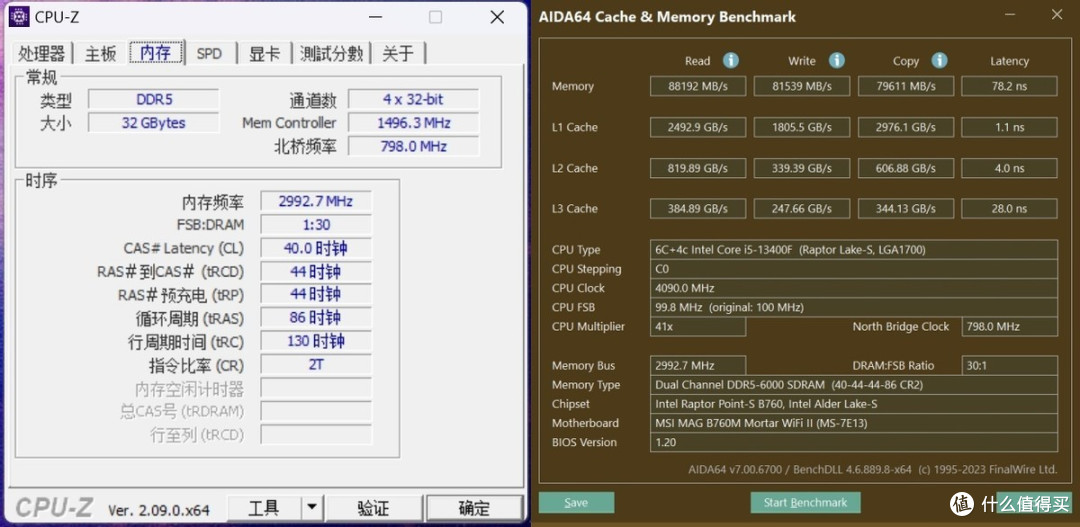Click the tRC 130 时钟 value
This screenshot has width=1080, height=527.
pos(315,341)
